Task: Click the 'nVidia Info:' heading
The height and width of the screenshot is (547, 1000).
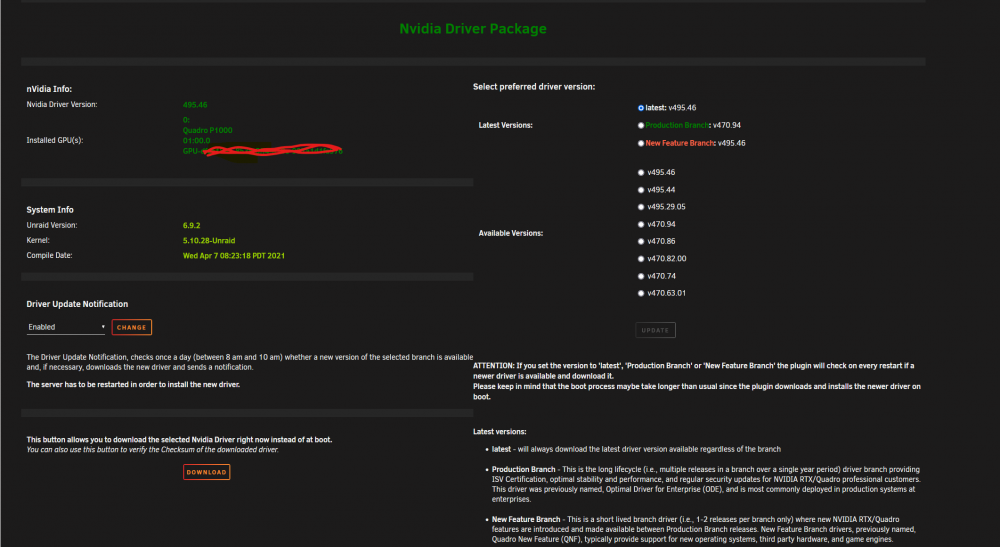Action: point(49,89)
